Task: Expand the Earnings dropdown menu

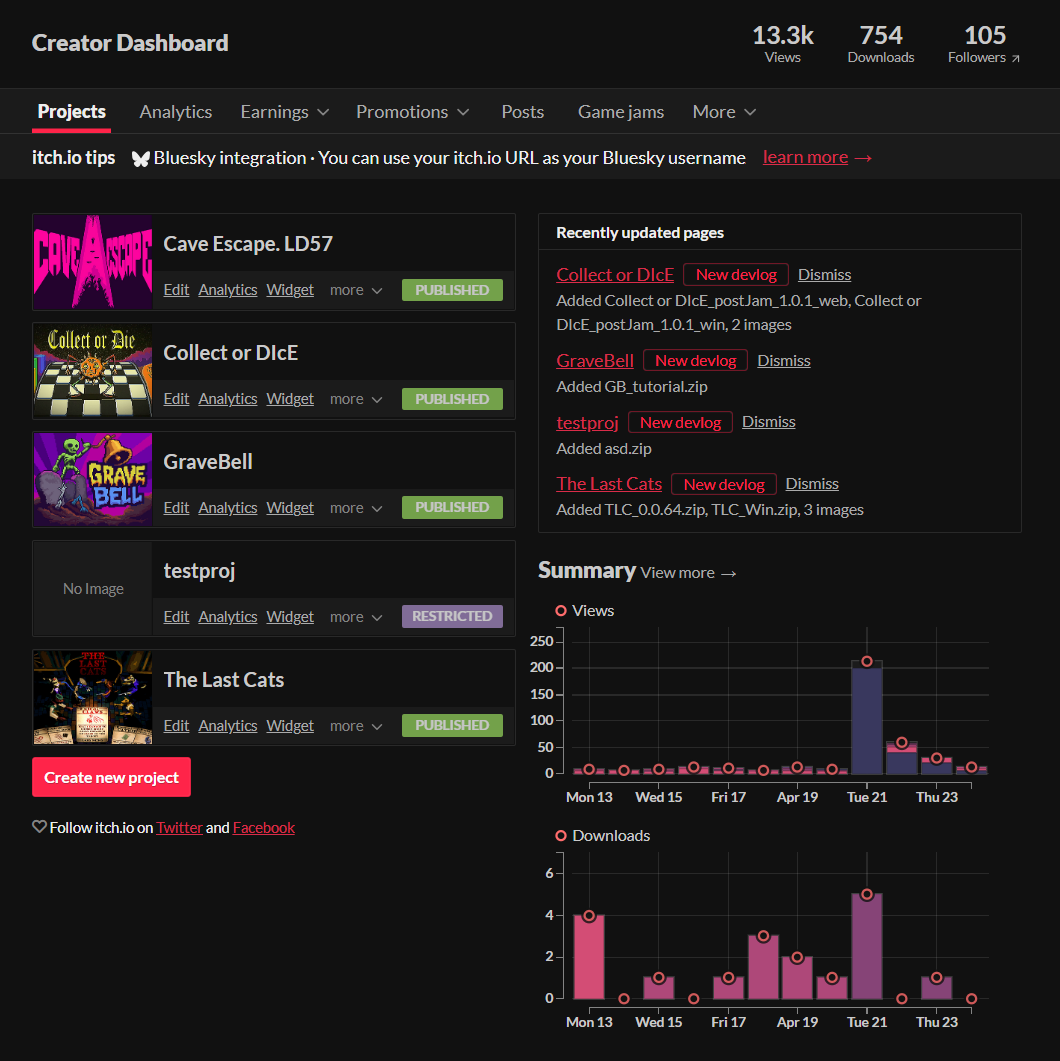Action: pos(285,112)
